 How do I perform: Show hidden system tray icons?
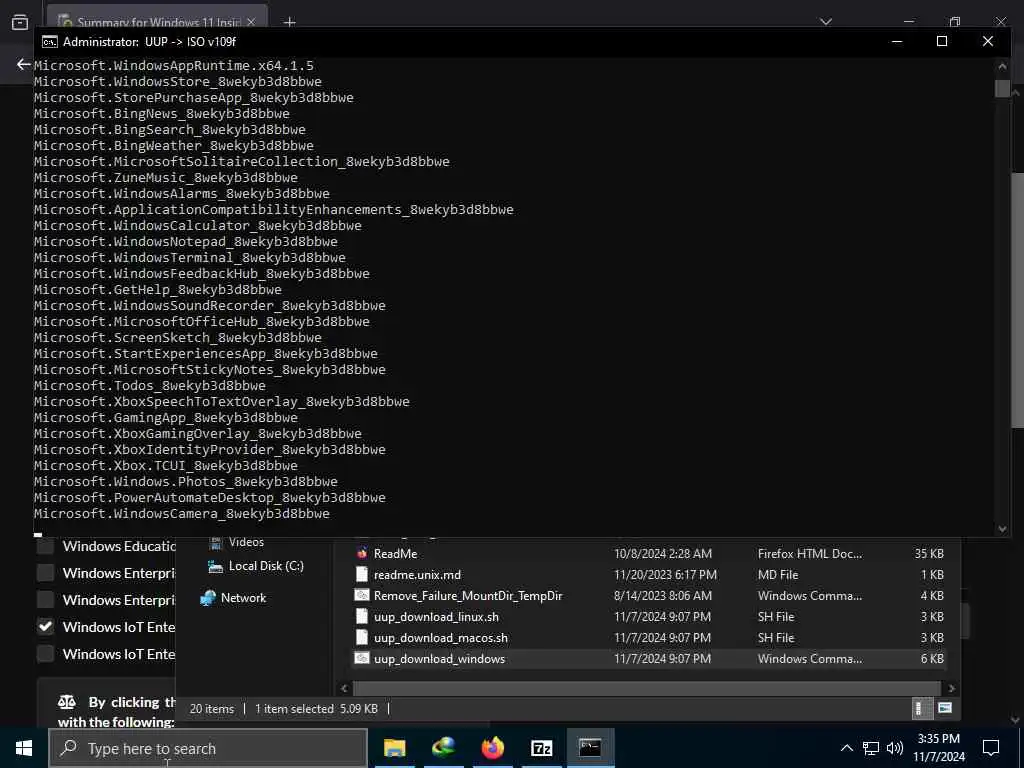click(x=846, y=748)
